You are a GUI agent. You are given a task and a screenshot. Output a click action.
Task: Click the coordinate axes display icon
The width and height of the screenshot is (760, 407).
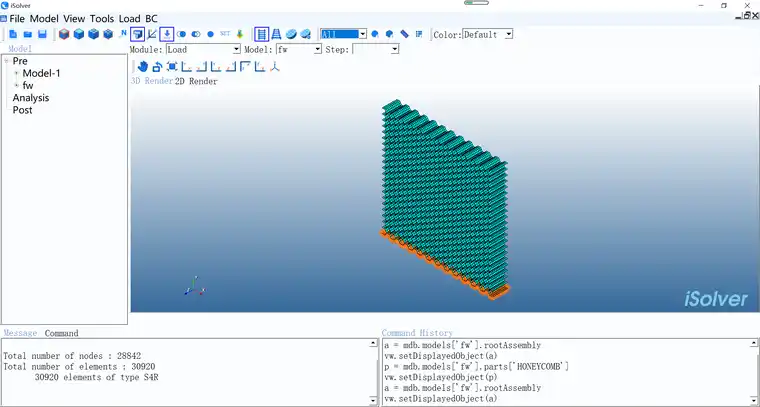152,34
